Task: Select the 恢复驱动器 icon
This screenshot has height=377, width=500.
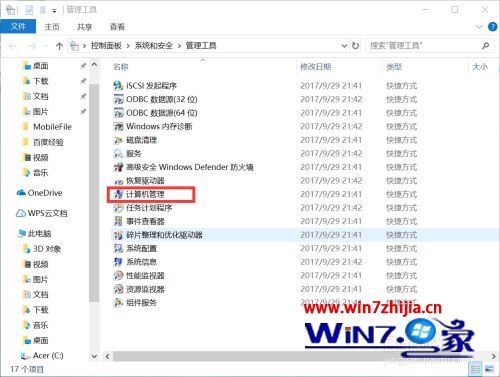Action: pyautogui.click(x=118, y=181)
